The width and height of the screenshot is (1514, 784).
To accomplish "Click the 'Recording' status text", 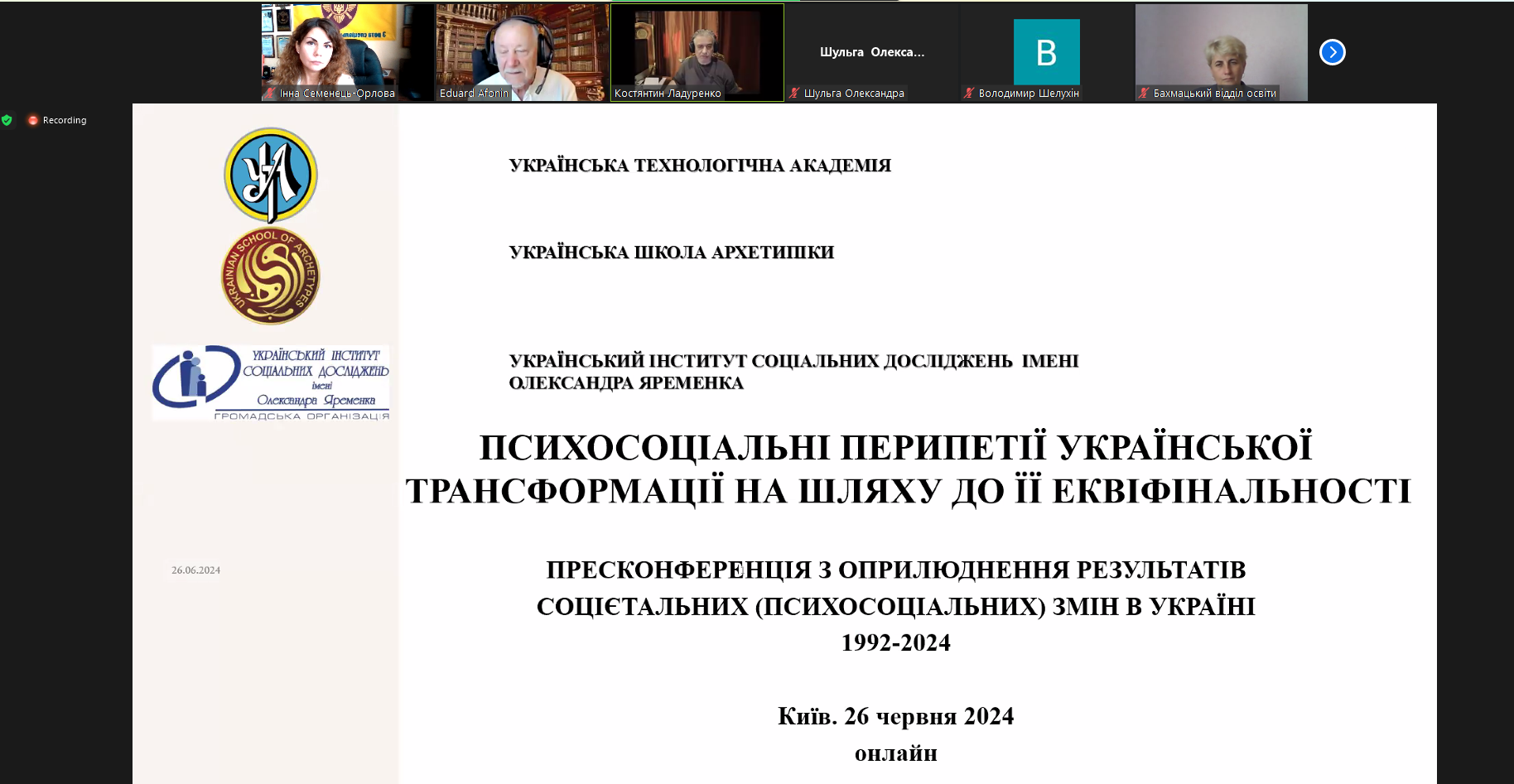I will click(65, 120).
